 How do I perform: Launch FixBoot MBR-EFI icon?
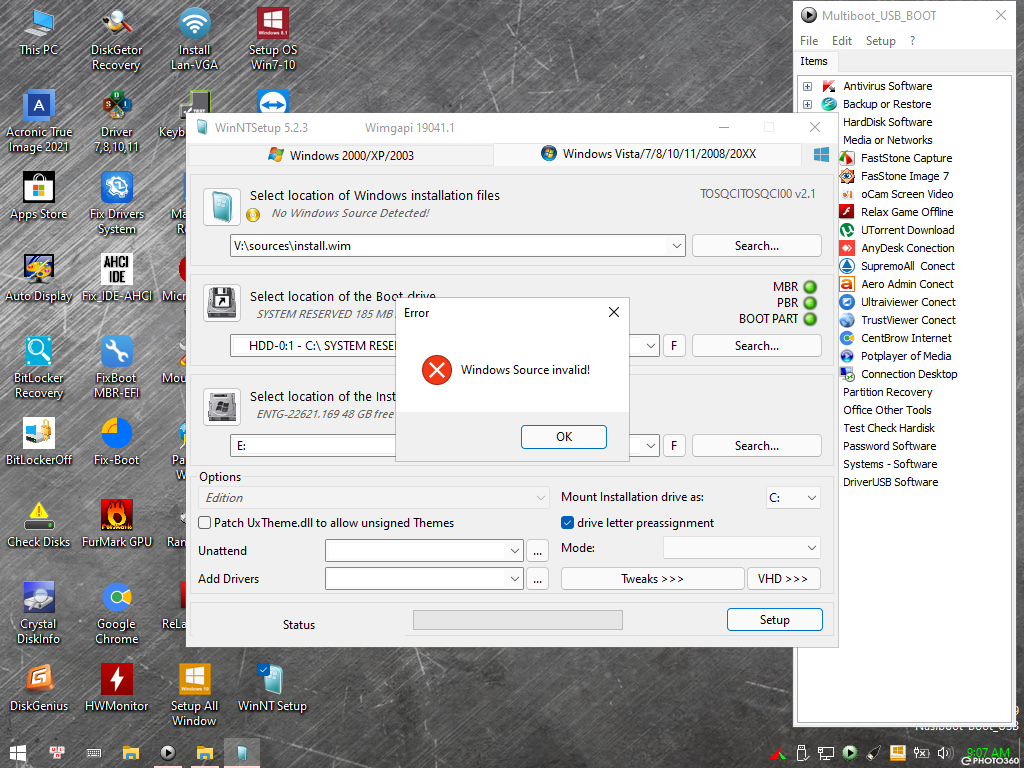[x=116, y=368]
